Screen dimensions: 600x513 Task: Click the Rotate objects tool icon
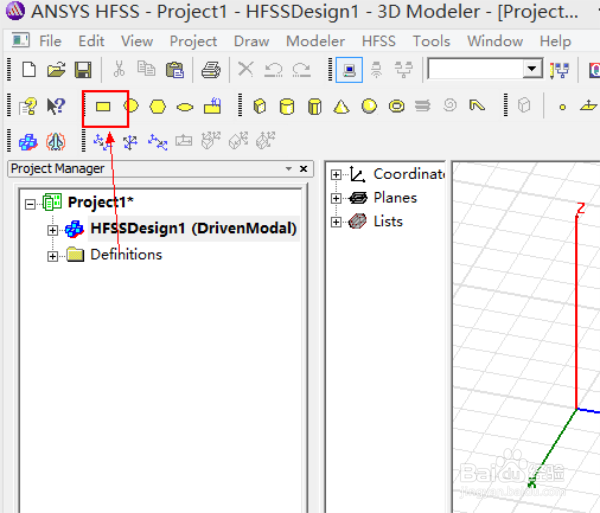click(130, 142)
